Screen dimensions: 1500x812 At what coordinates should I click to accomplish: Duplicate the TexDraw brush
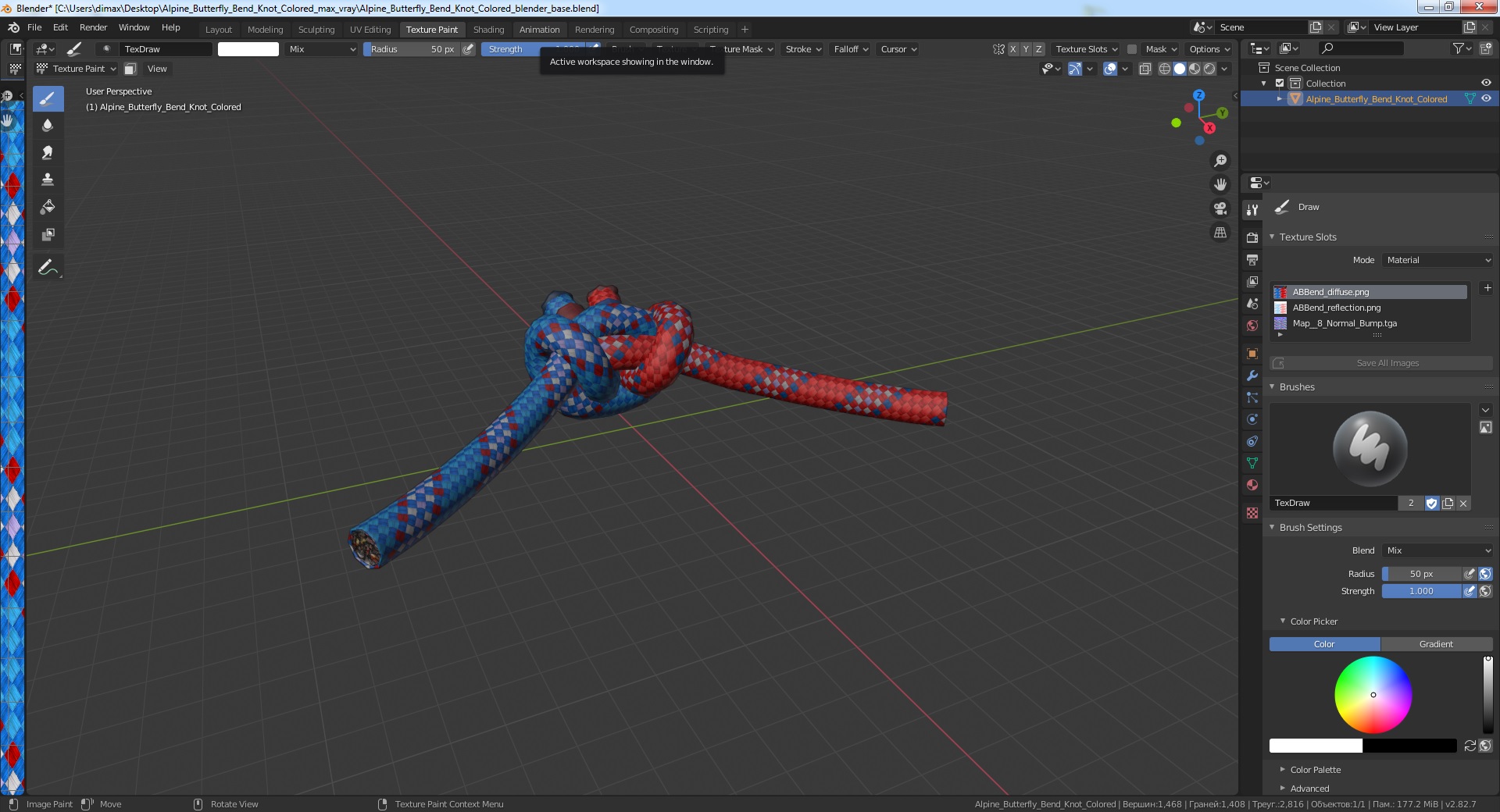pyautogui.click(x=1448, y=504)
